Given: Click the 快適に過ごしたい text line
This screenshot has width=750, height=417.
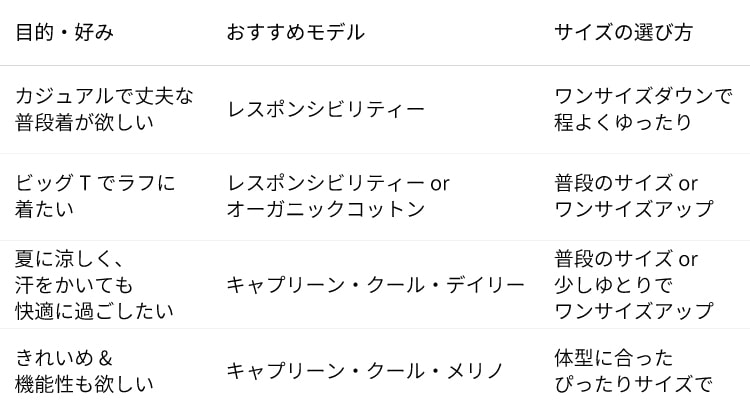Looking at the screenshot, I should (x=94, y=311).
